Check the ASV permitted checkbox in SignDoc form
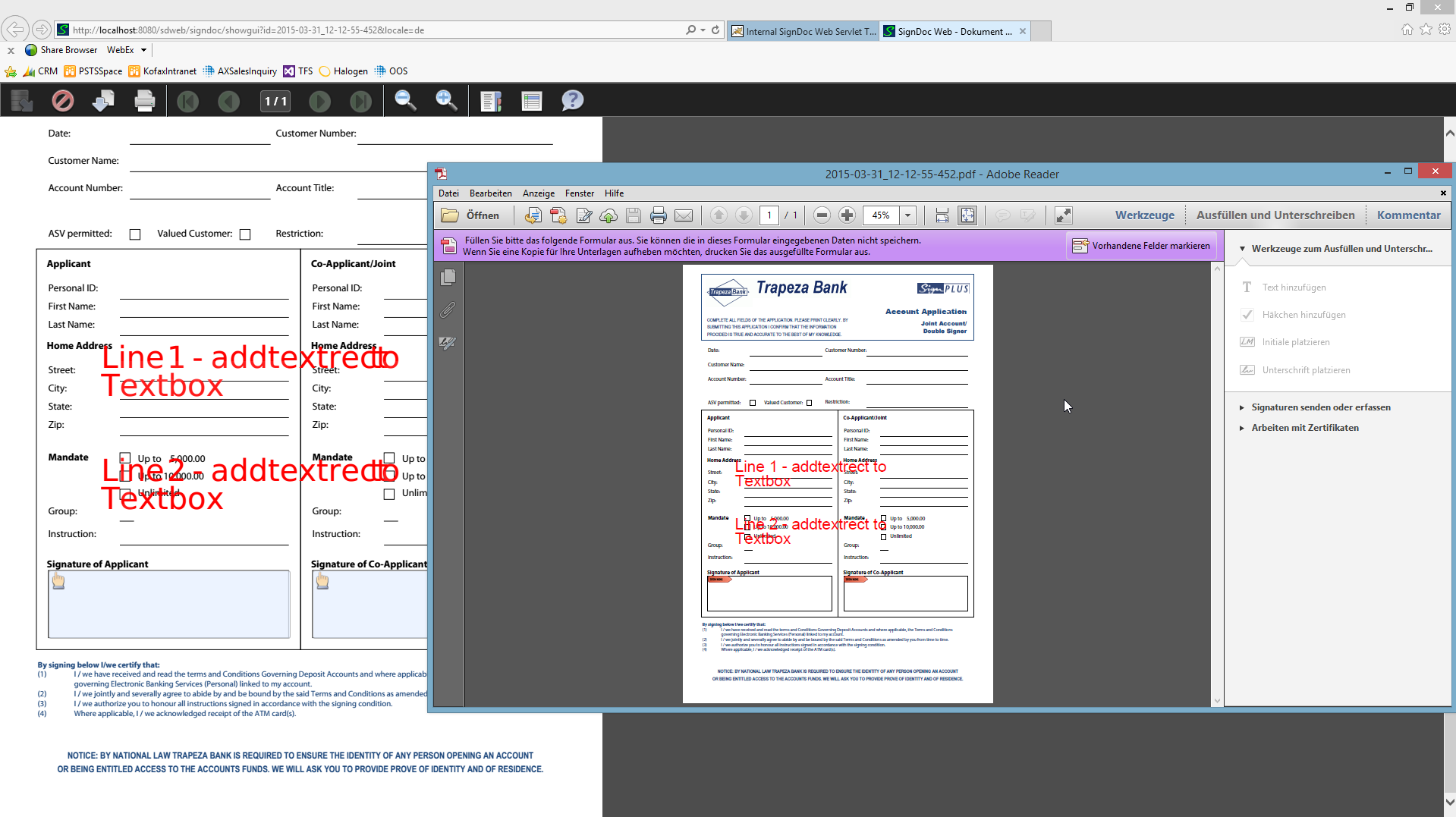 [x=135, y=234]
